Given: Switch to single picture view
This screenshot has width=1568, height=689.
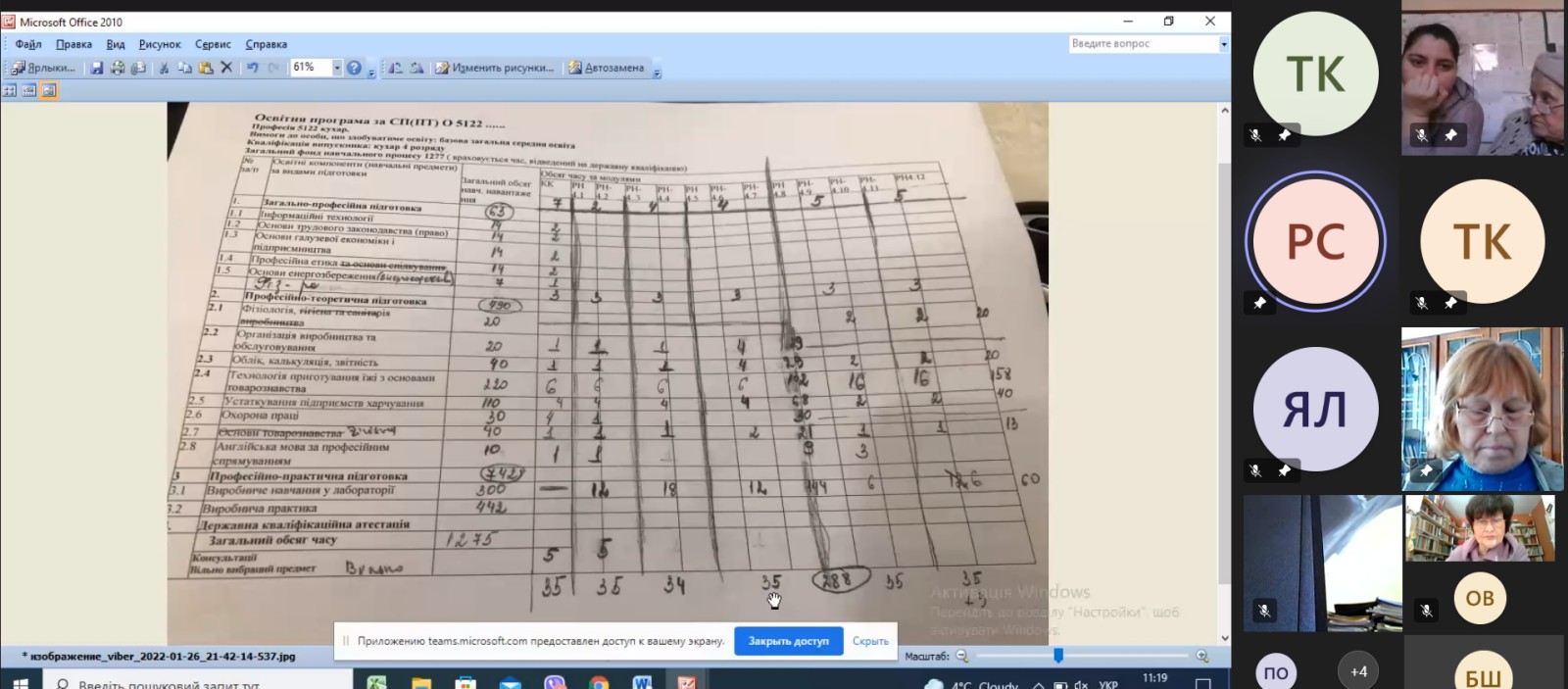Looking at the screenshot, I should (49, 90).
